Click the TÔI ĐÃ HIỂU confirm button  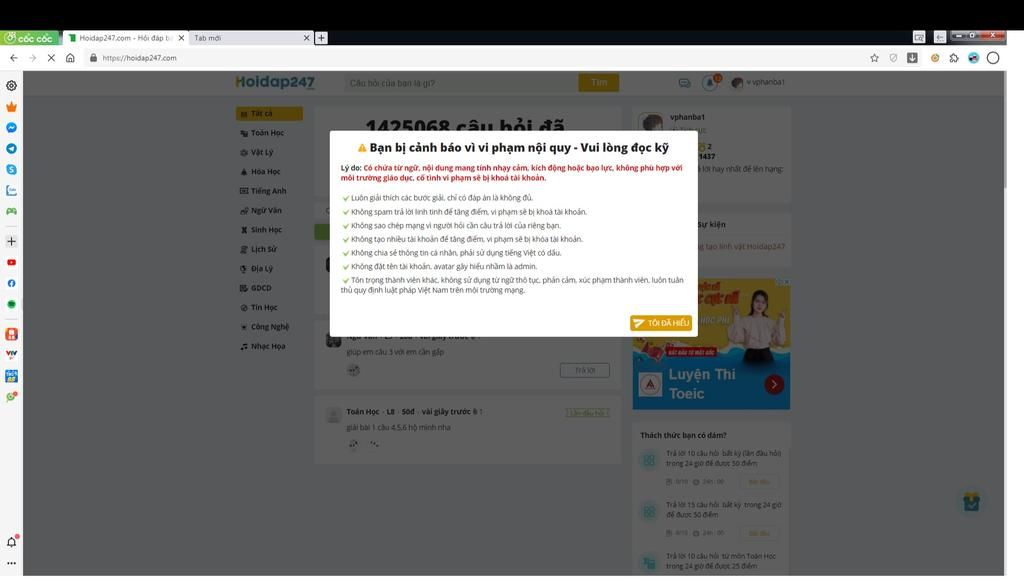pyautogui.click(x=661, y=323)
